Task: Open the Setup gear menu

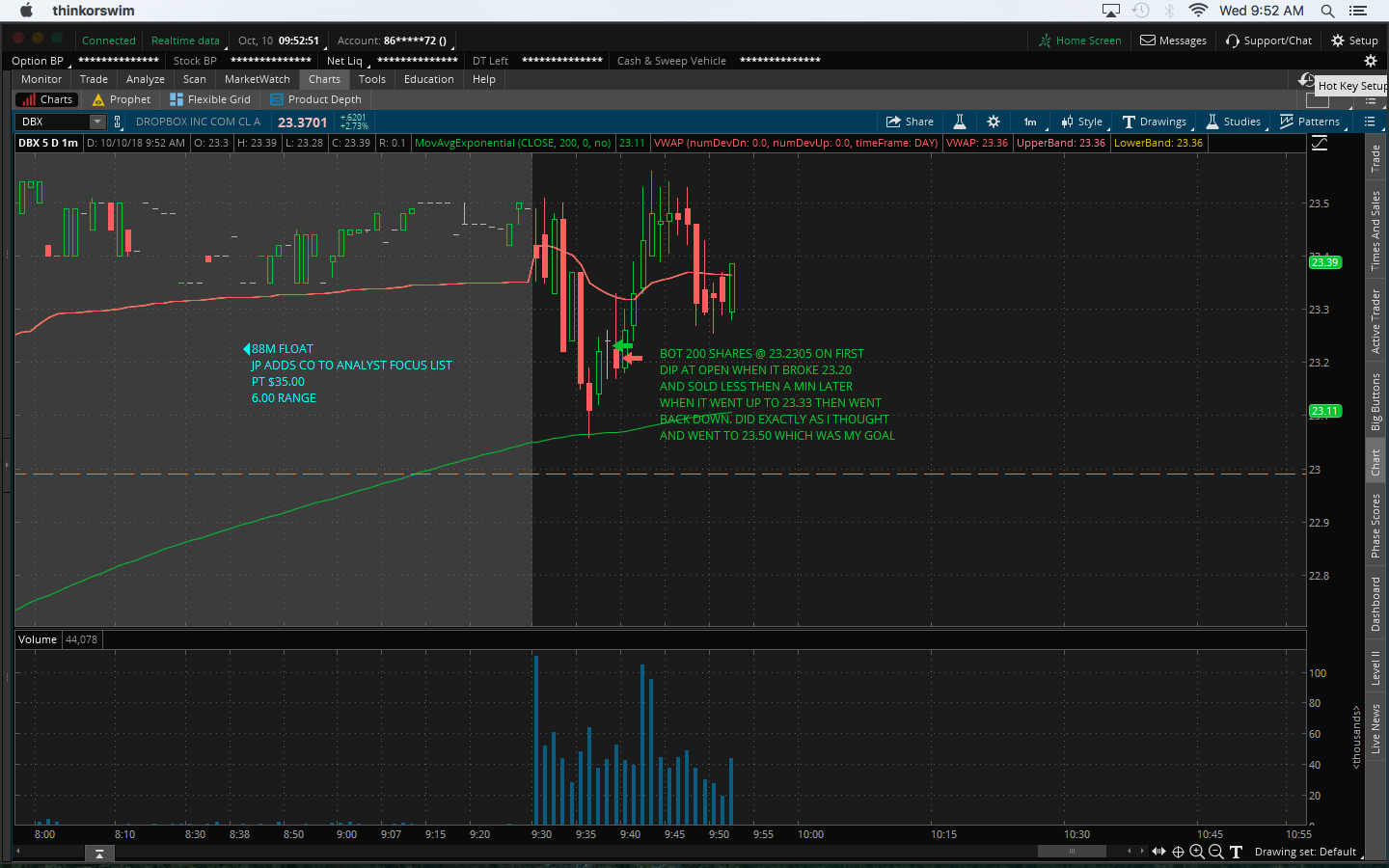Action: tap(1354, 41)
